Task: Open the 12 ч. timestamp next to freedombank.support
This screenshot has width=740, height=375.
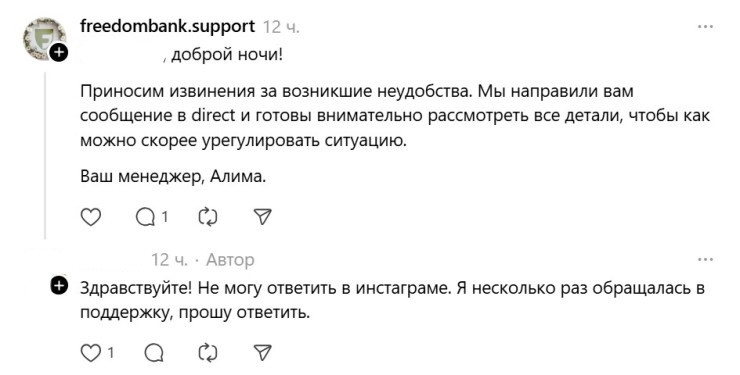Action: pos(281,27)
